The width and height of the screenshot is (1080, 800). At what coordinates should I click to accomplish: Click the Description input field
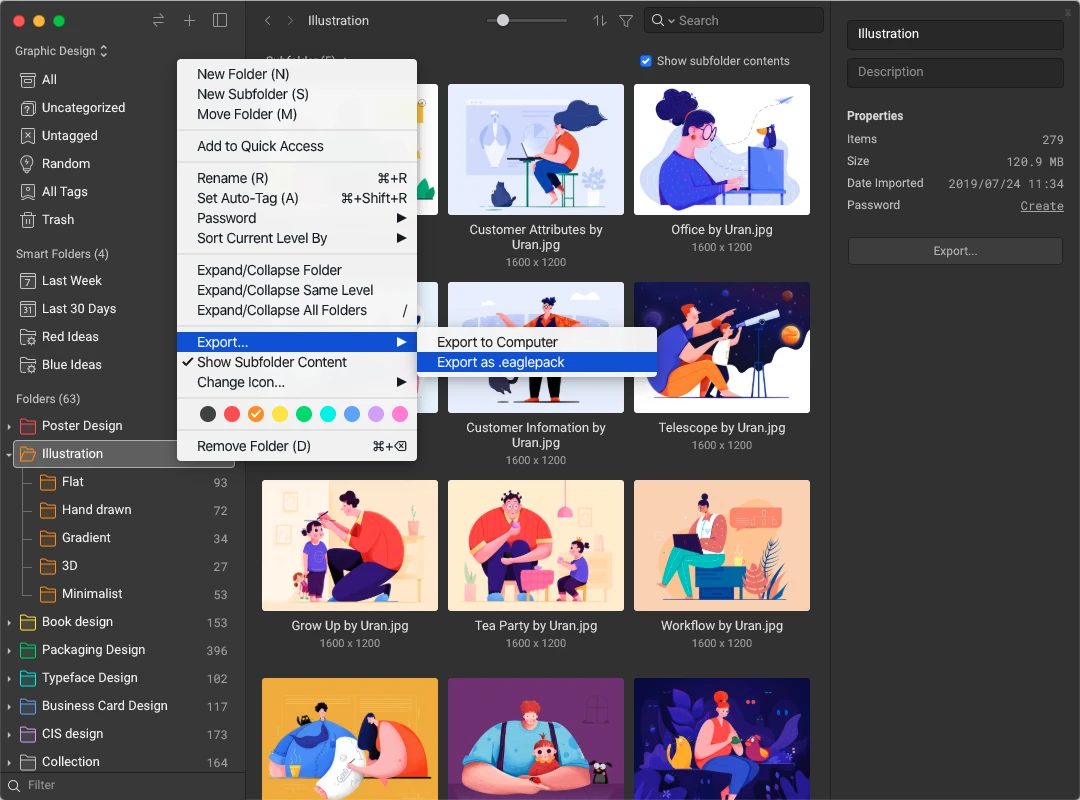coord(954,72)
